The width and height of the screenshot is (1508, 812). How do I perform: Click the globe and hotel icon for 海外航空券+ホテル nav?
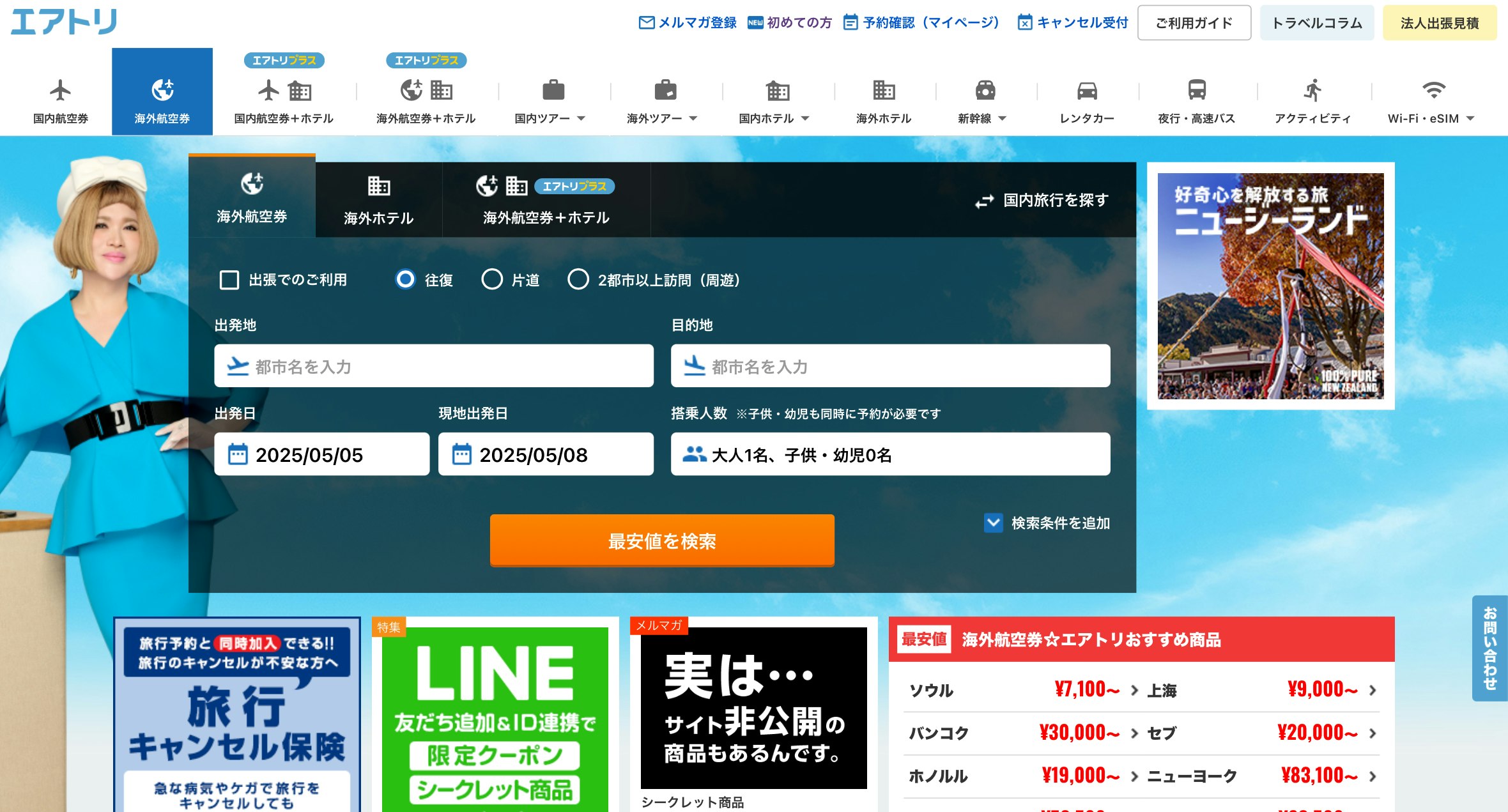click(x=426, y=91)
